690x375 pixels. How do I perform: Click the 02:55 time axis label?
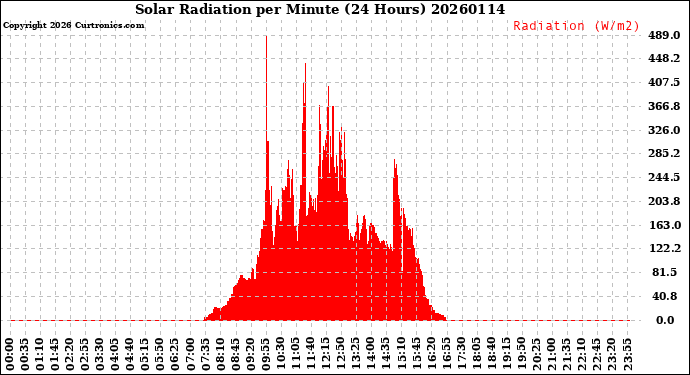point(85,354)
